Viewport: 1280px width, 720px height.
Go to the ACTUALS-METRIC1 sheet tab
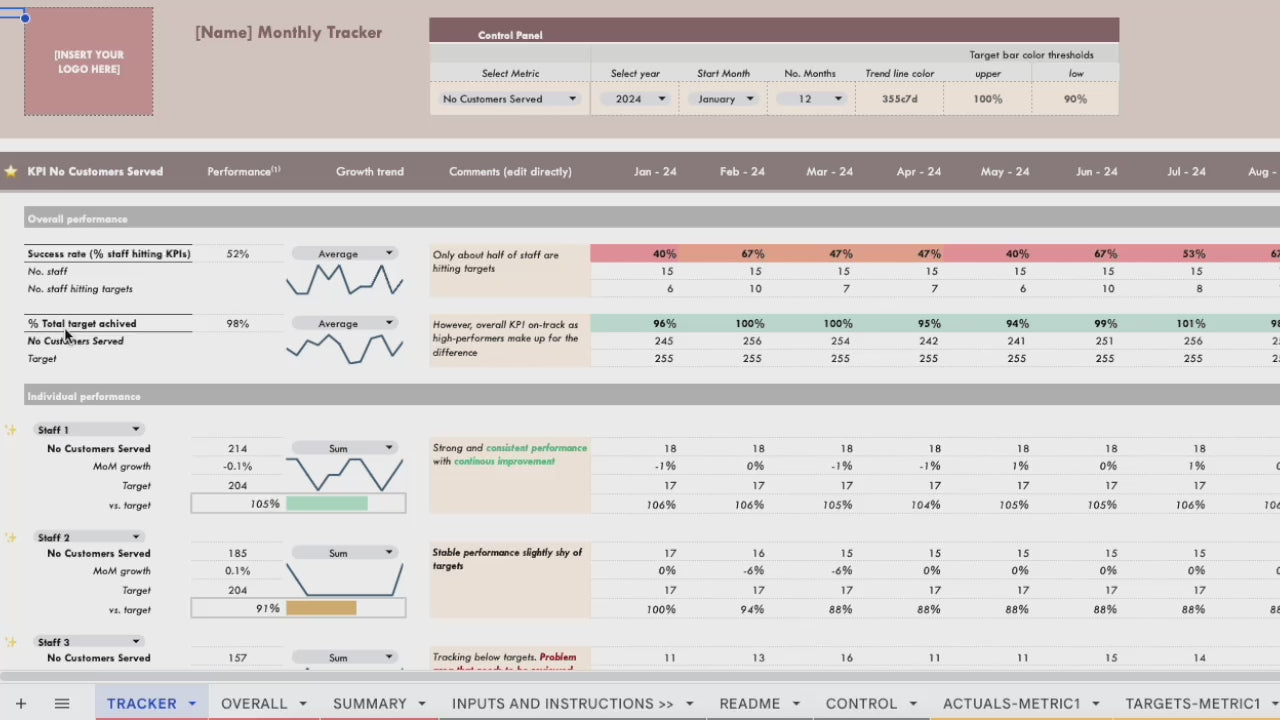(1012, 704)
